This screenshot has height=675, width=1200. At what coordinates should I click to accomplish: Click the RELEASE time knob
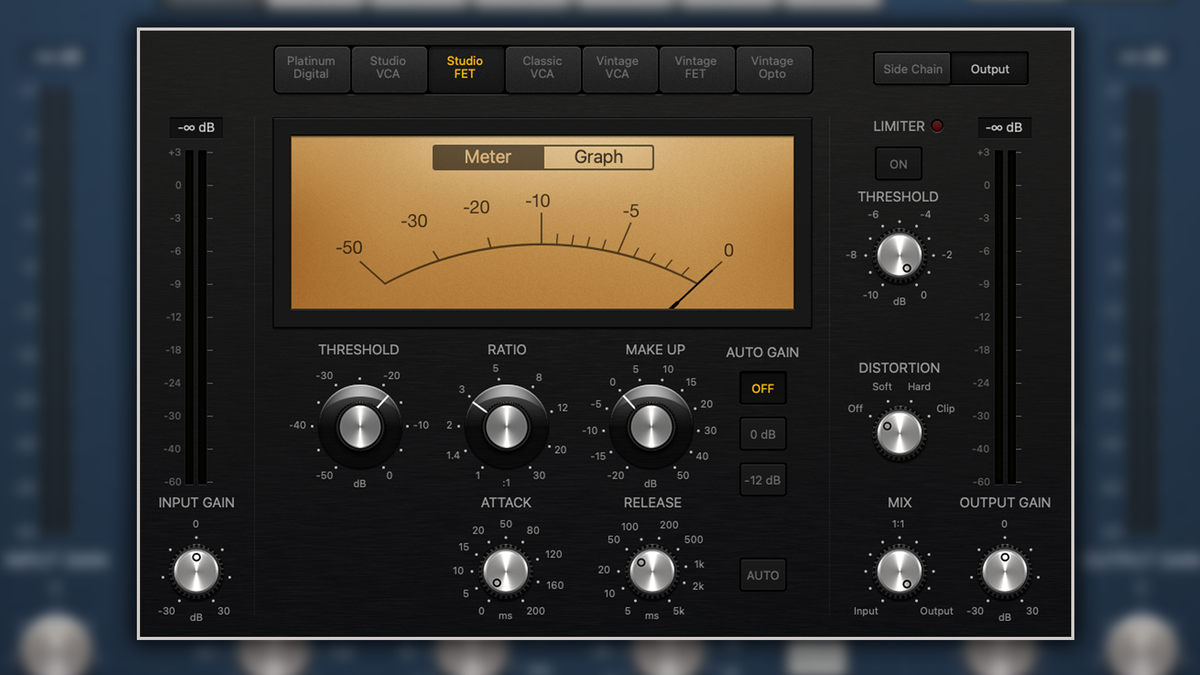(652, 572)
